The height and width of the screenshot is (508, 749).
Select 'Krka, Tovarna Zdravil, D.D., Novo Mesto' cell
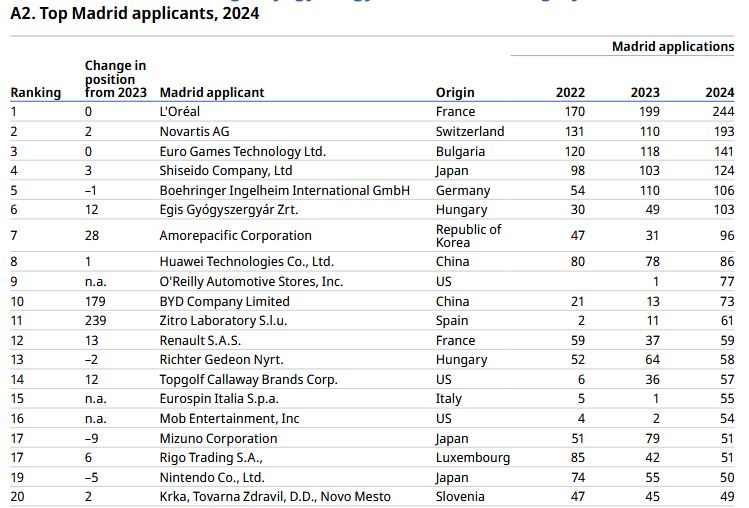[x=275, y=497]
